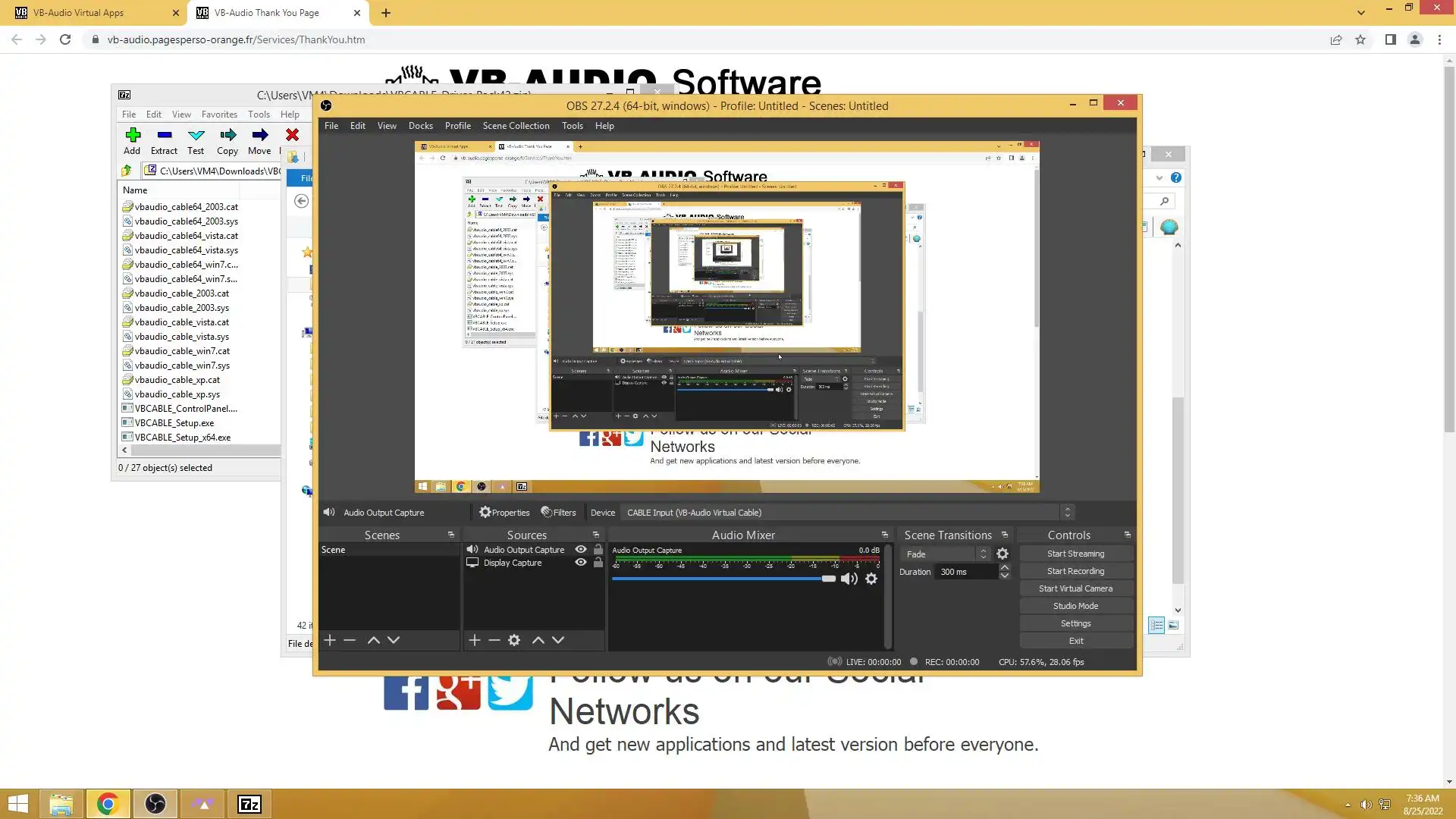Increase transition duration with up arrow
The width and height of the screenshot is (1456, 819).
1005,568
